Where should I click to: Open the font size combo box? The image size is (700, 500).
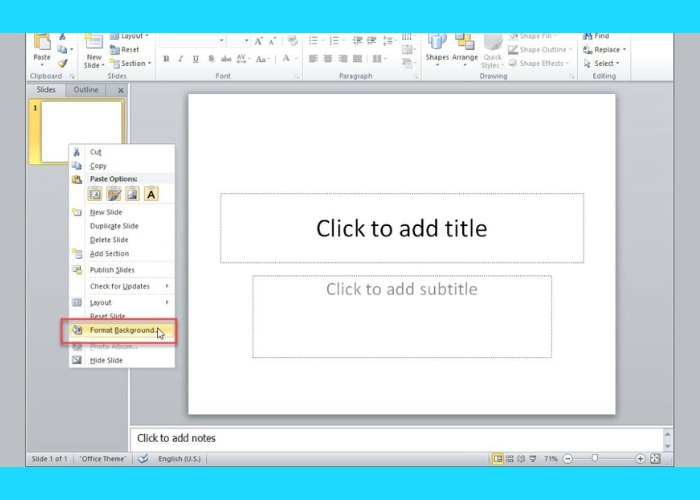pyautogui.click(x=238, y=40)
